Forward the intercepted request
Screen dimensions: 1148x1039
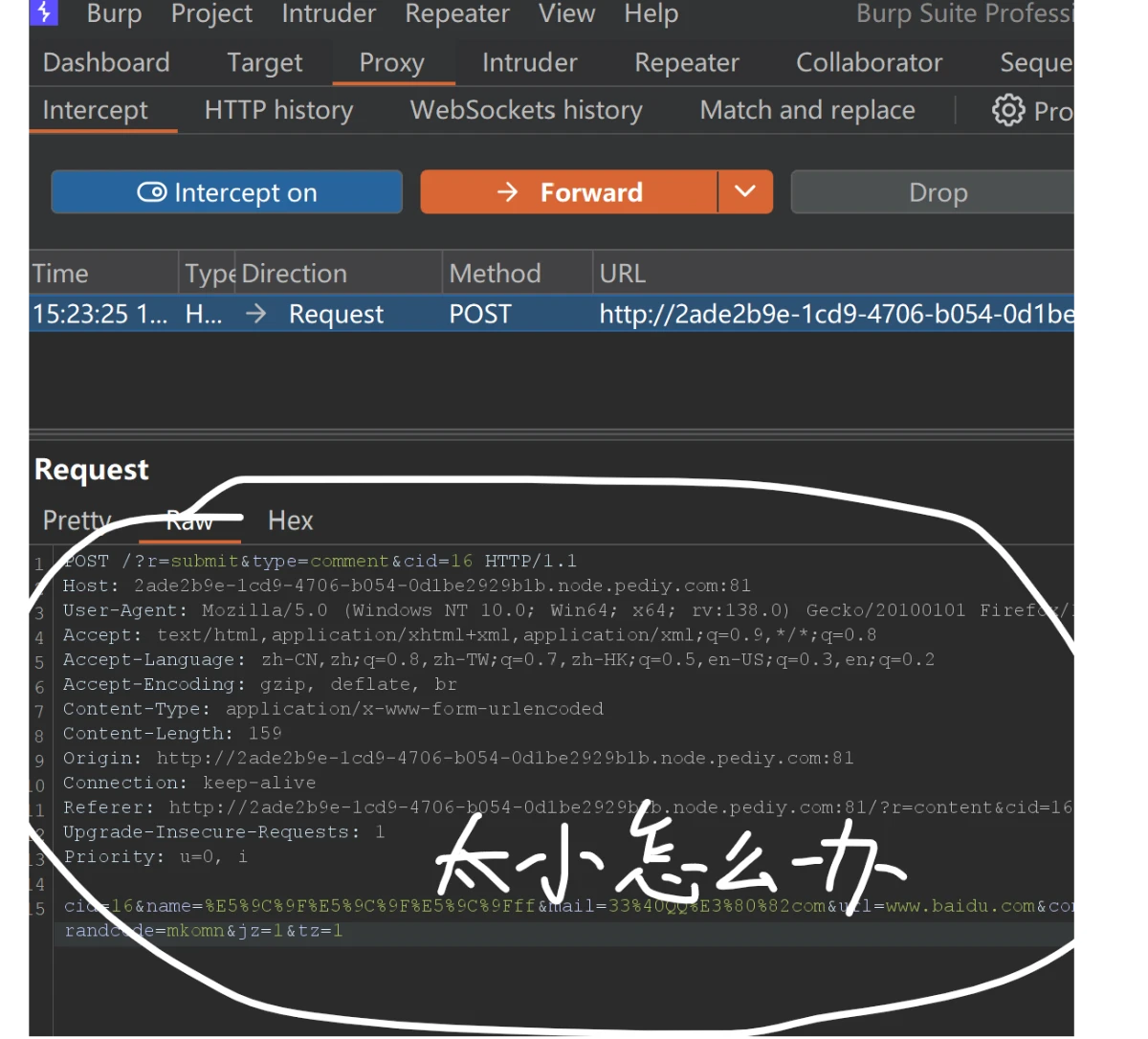click(569, 192)
